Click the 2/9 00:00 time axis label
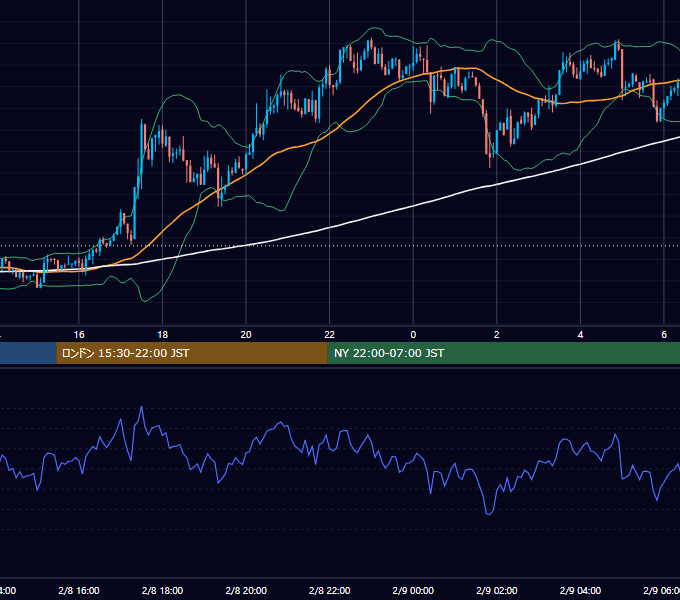 413,590
